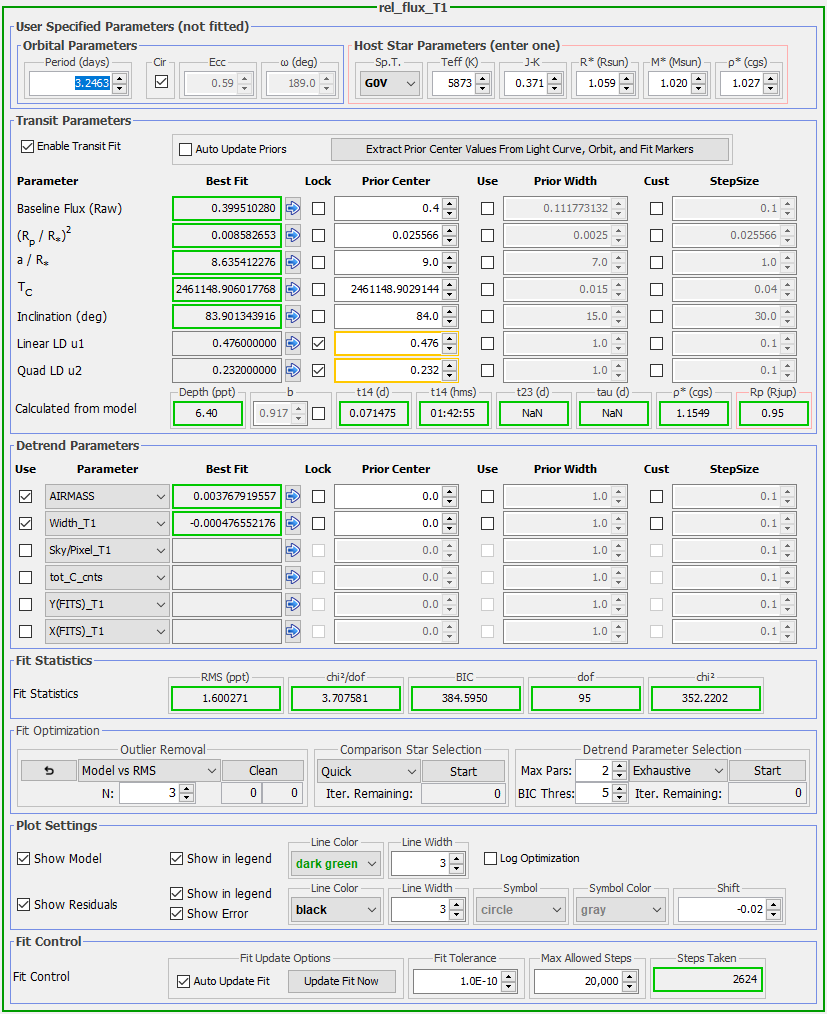
Task: Click into the Period (days) input field
Action: tap(69, 85)
